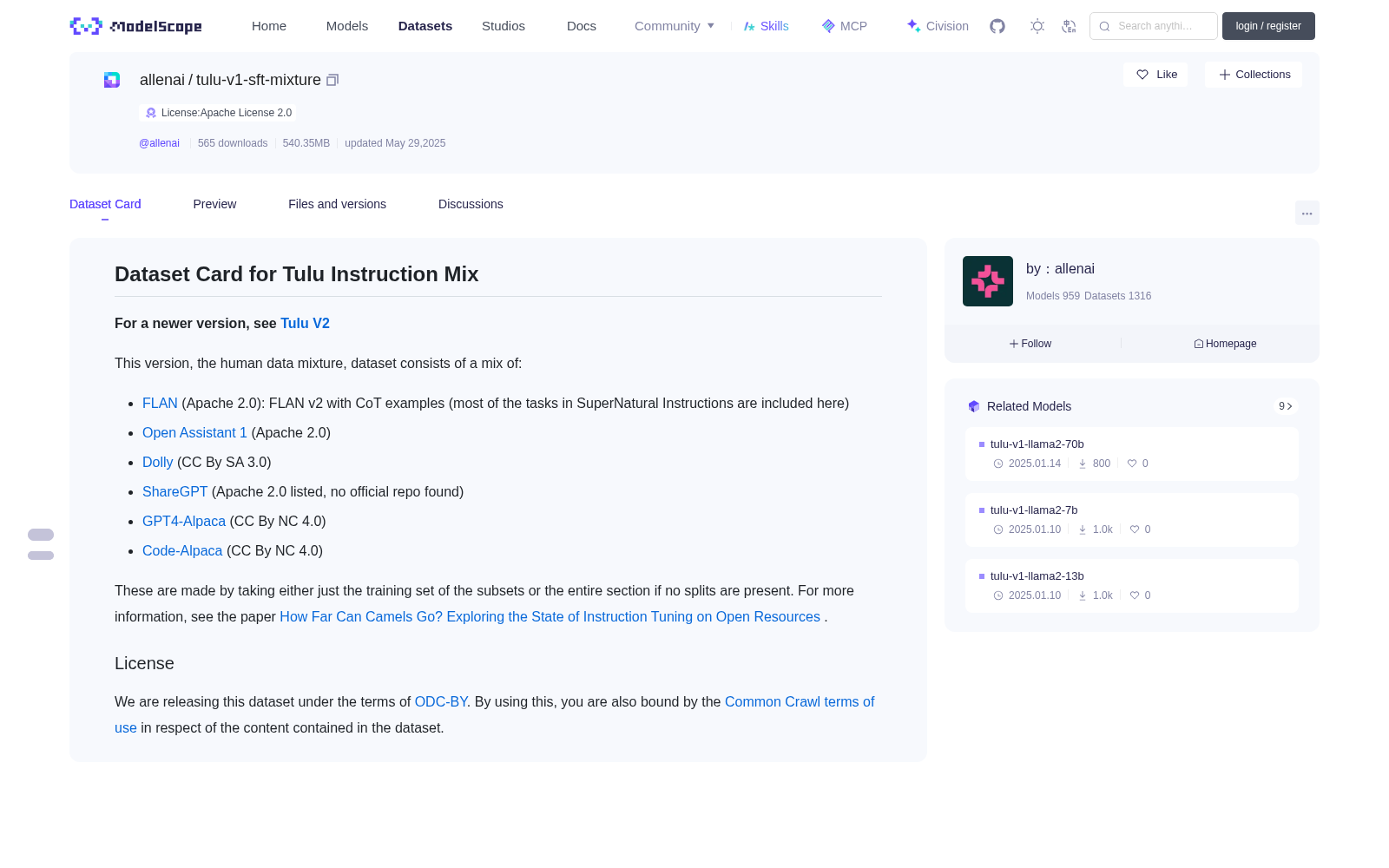Open the Civision page
Image resolution: width=1389 pixels, height=868 pixels.
938,26
